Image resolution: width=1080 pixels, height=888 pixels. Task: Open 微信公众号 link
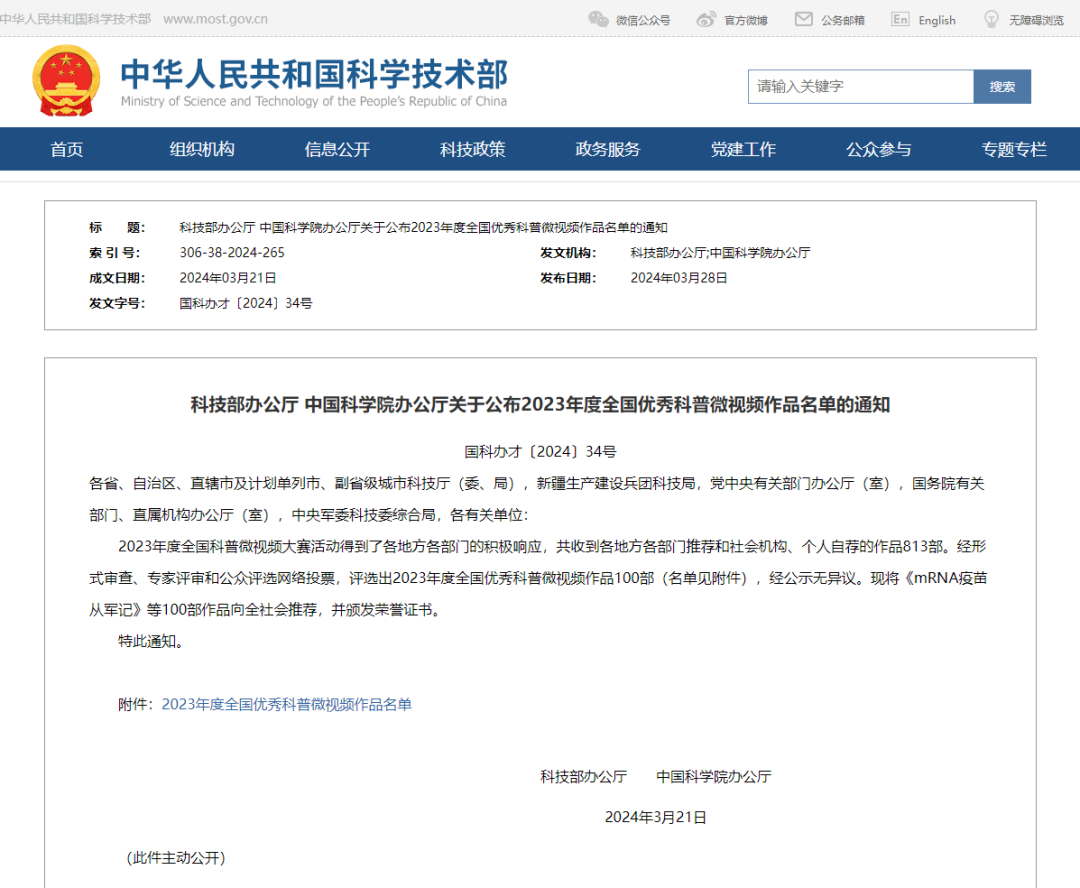coord(643,21)
